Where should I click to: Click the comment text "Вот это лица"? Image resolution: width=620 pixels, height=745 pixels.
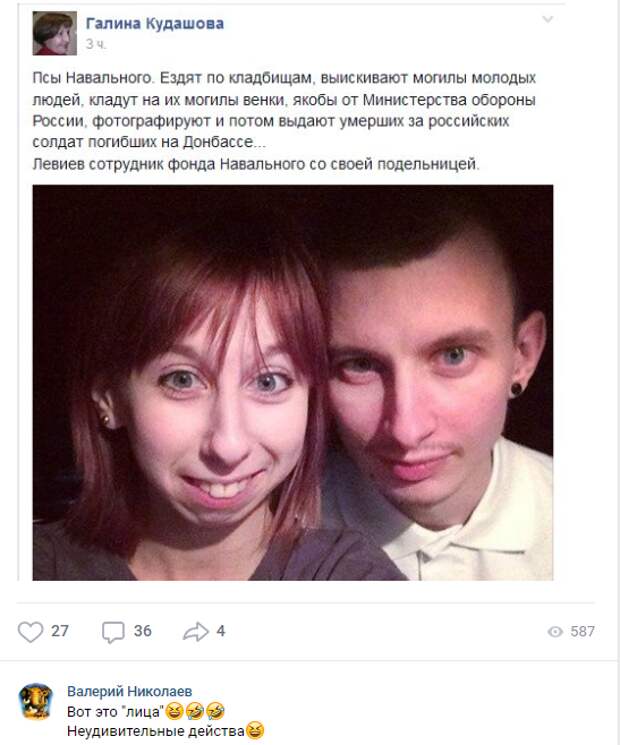pos(115,712)
